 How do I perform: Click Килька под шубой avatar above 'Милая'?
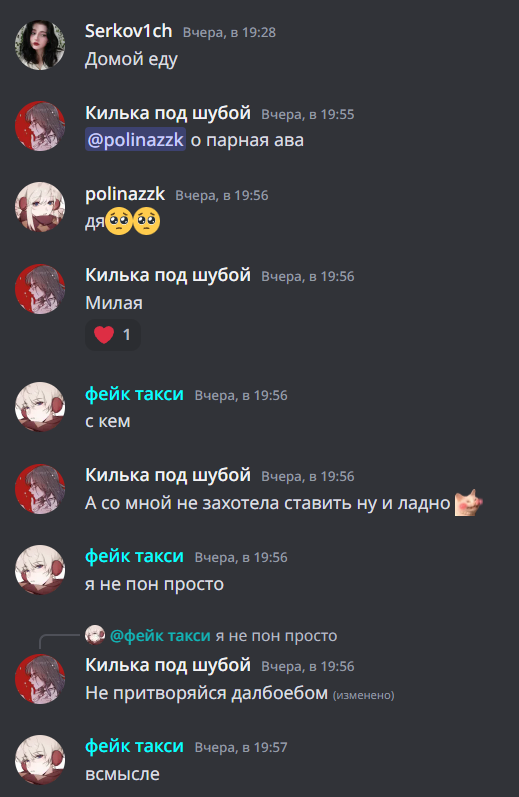40,289
